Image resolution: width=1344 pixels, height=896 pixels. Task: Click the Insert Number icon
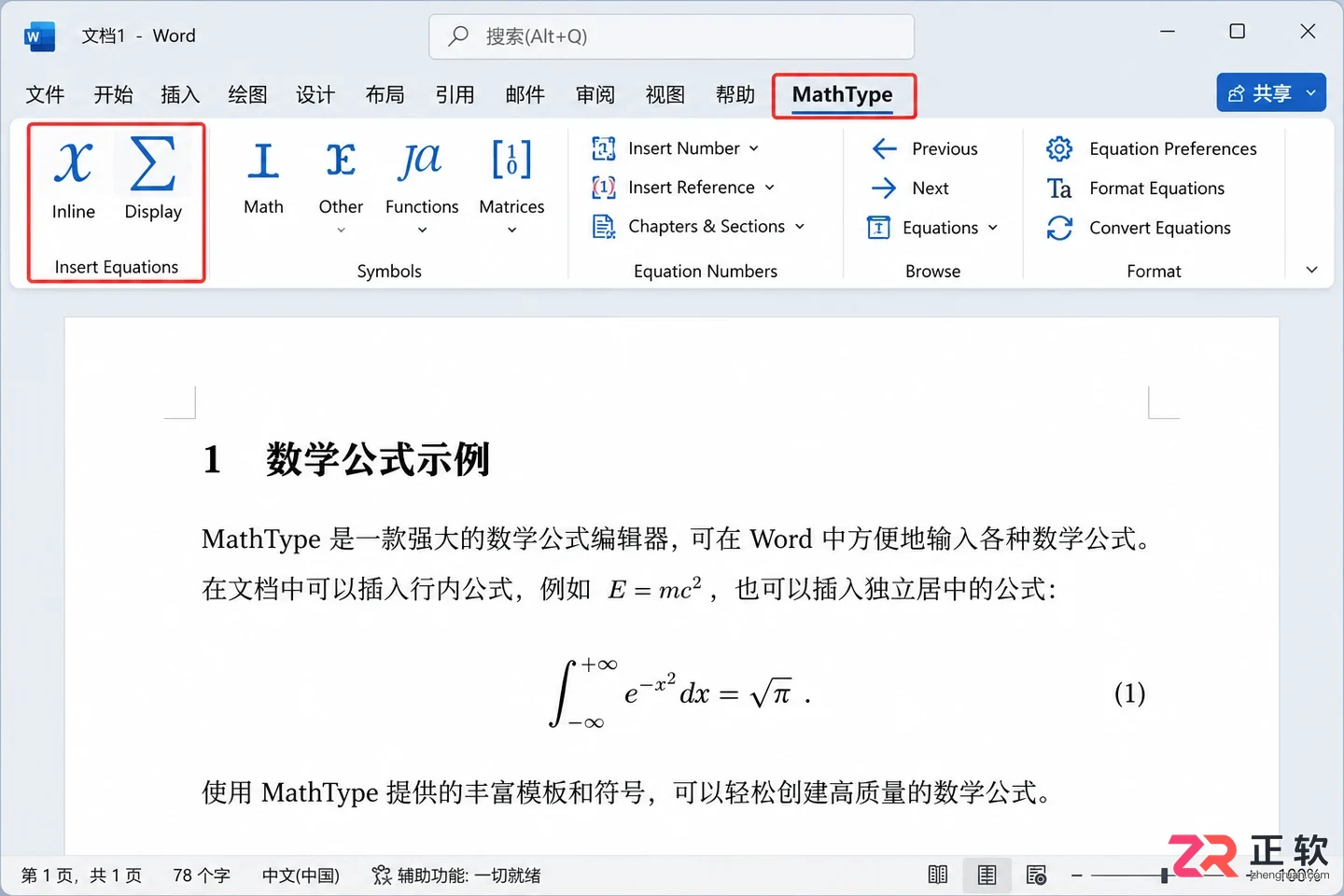coord(604,148)
